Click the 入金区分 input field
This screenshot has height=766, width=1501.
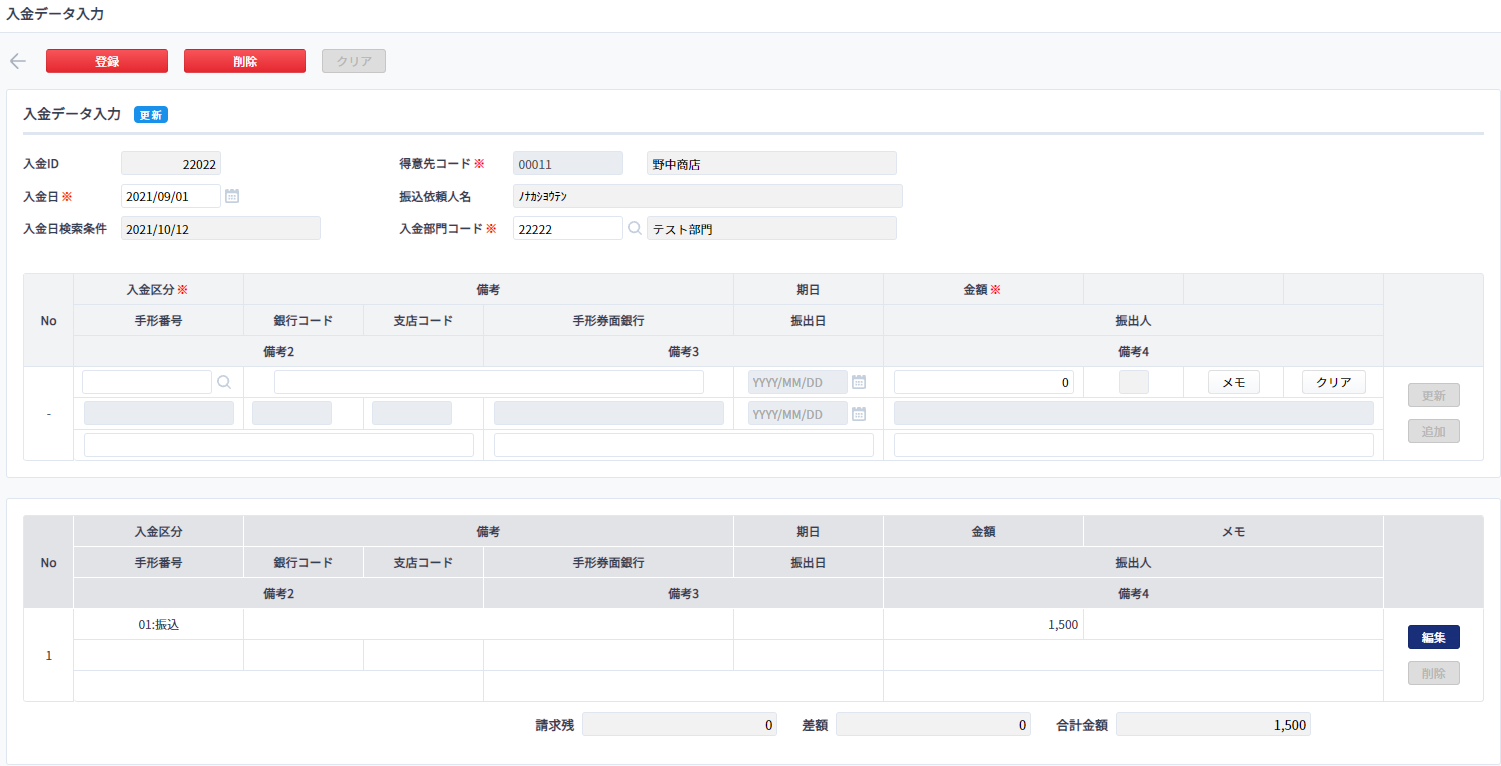coord(147,382)
